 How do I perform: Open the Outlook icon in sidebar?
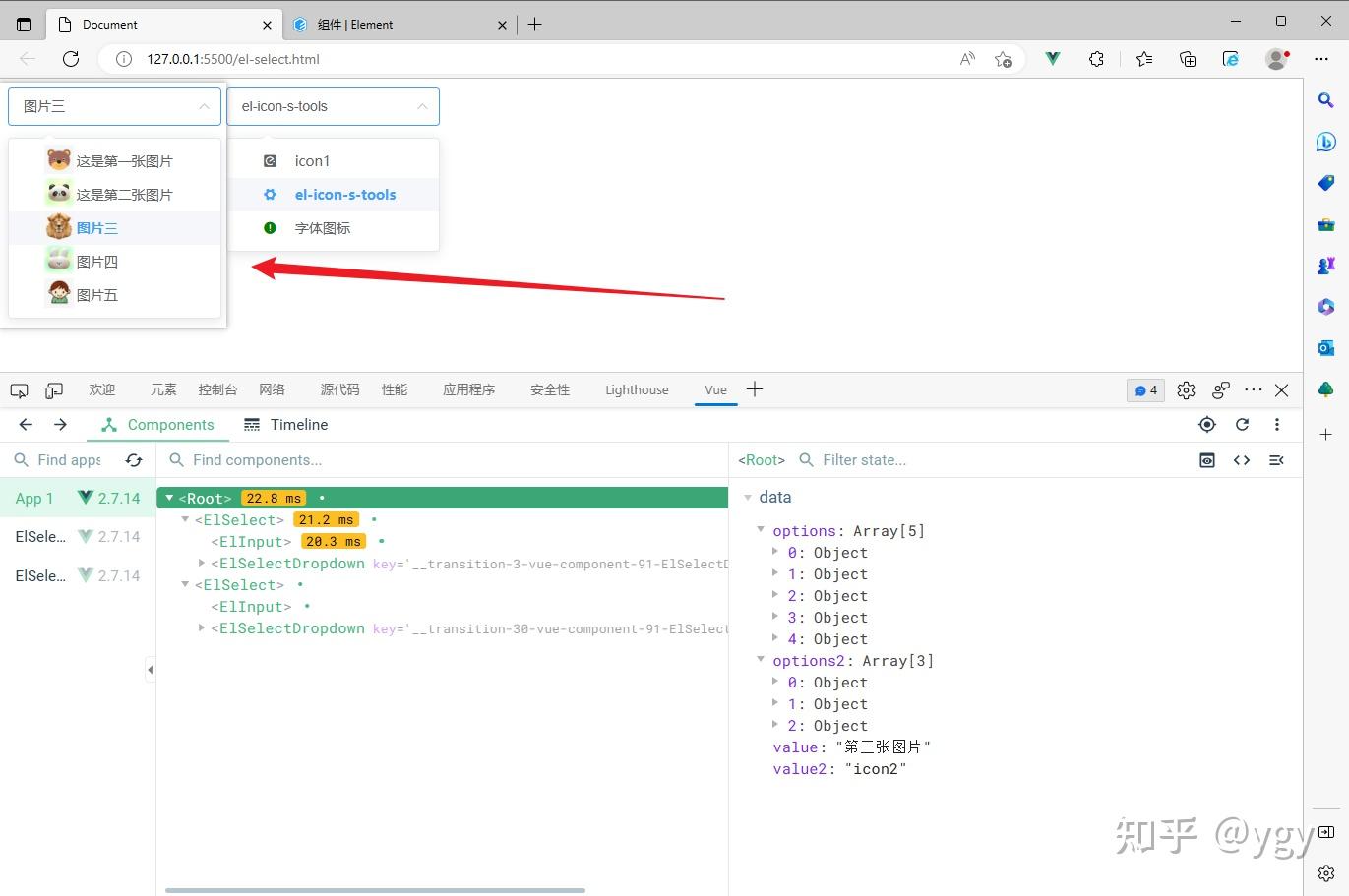[x=1326, y=348]
